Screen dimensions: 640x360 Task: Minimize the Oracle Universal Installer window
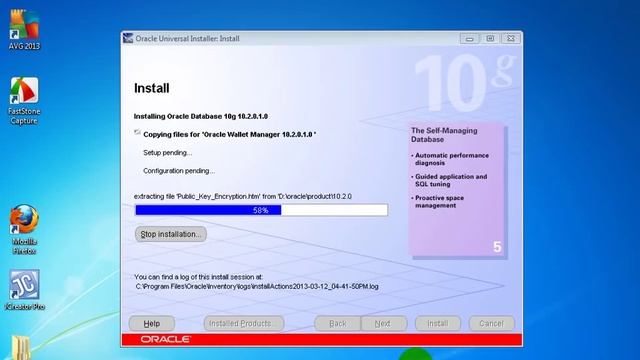[x=469, y=39]
